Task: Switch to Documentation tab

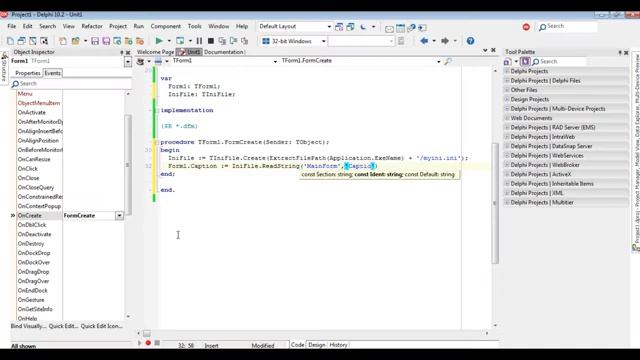Action: point(224,52)
